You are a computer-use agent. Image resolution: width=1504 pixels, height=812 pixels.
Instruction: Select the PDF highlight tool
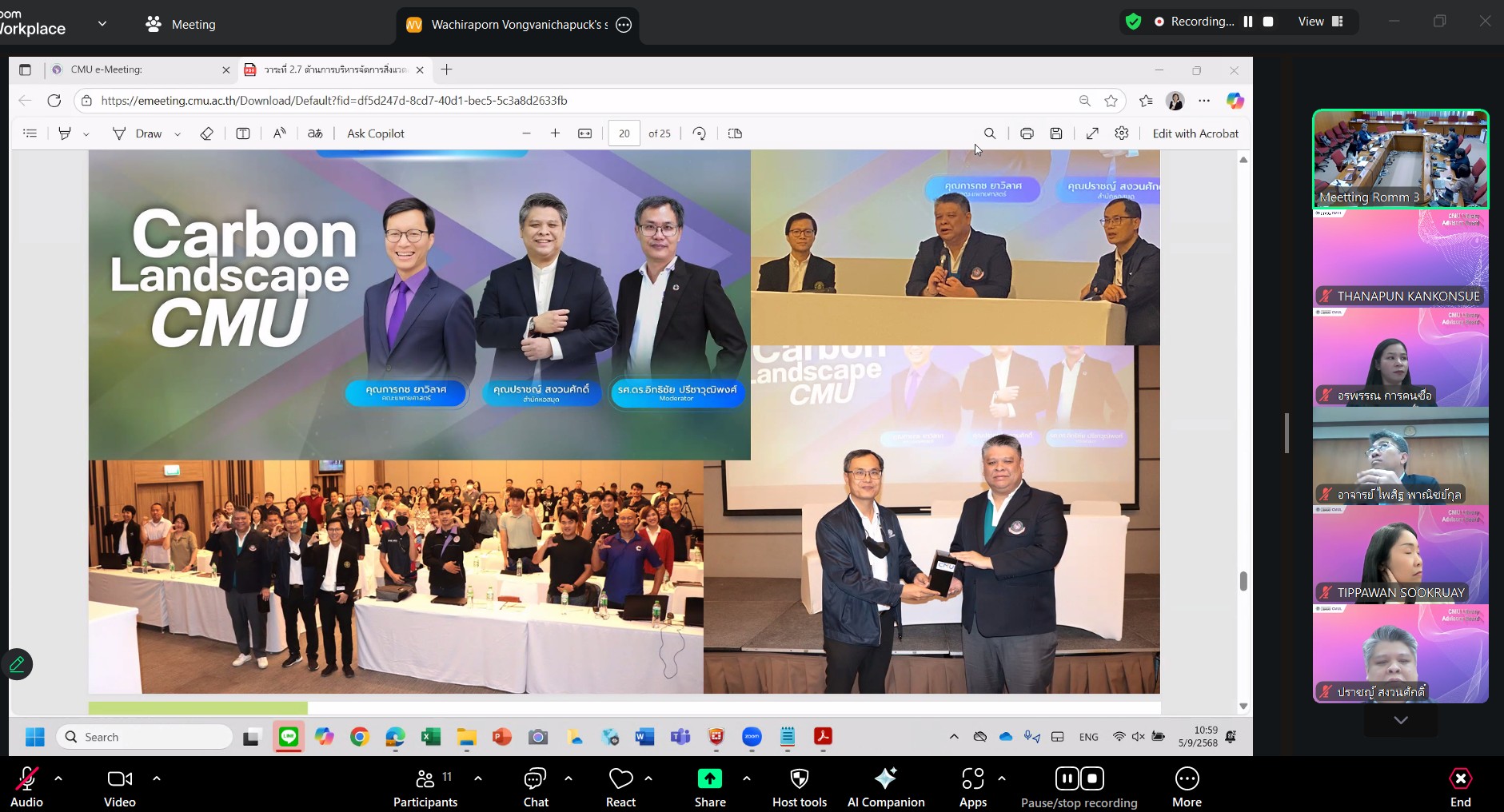[65, 133]
